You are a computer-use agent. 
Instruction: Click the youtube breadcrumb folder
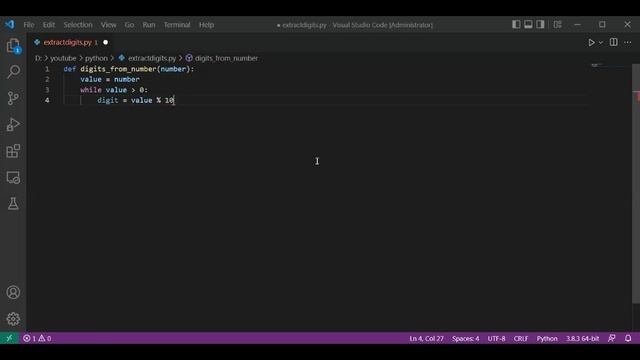[63, 58]
